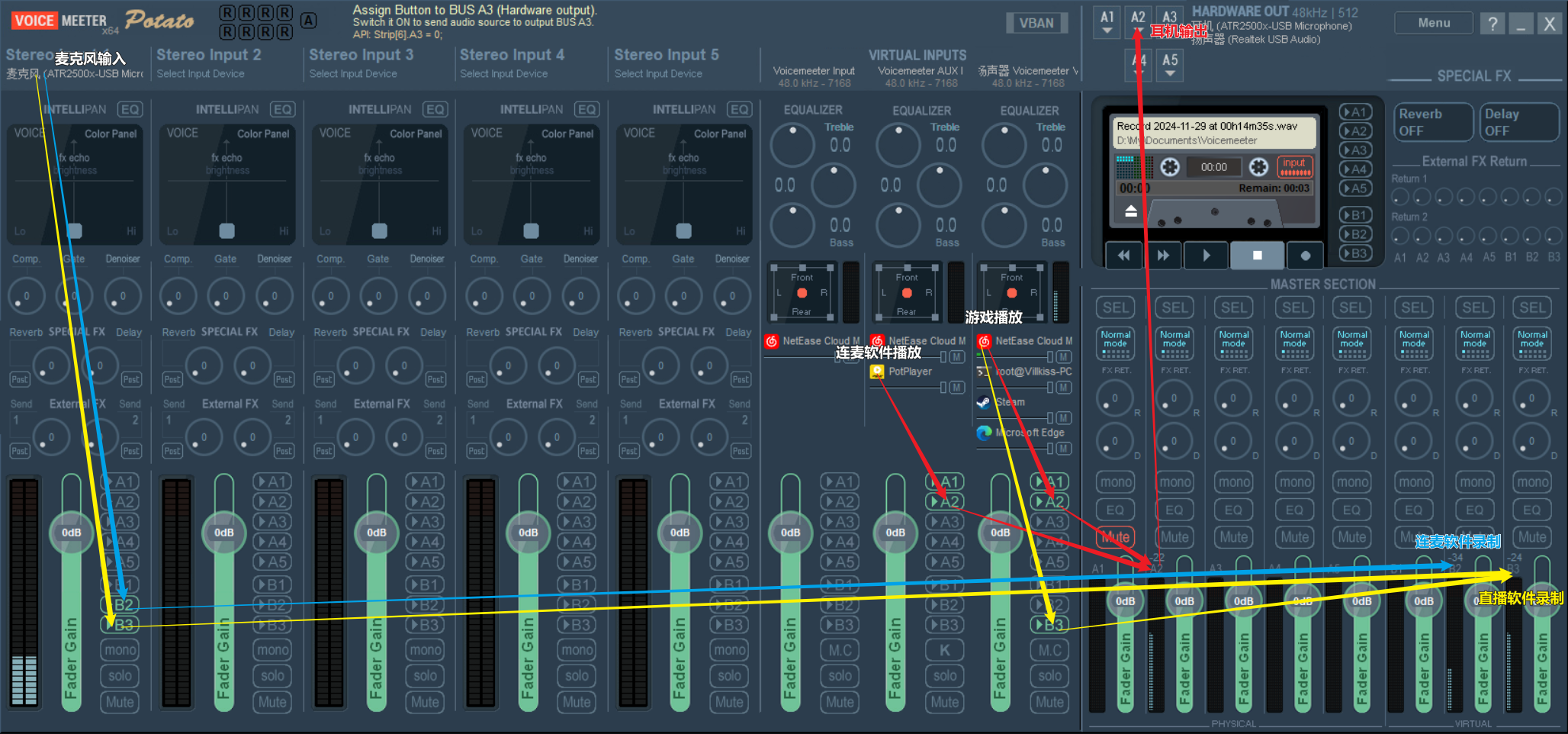The width and height of the screenshot is (1568, 734).
Task: Click the last SEL button in Master Section
Action: 1532,307
